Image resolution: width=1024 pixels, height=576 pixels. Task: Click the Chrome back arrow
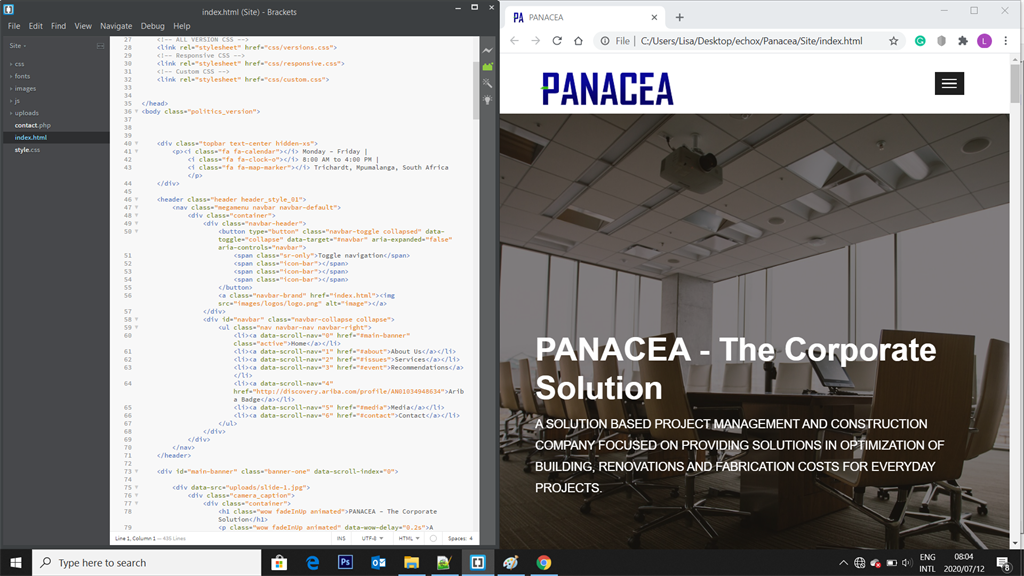[515, 41]
